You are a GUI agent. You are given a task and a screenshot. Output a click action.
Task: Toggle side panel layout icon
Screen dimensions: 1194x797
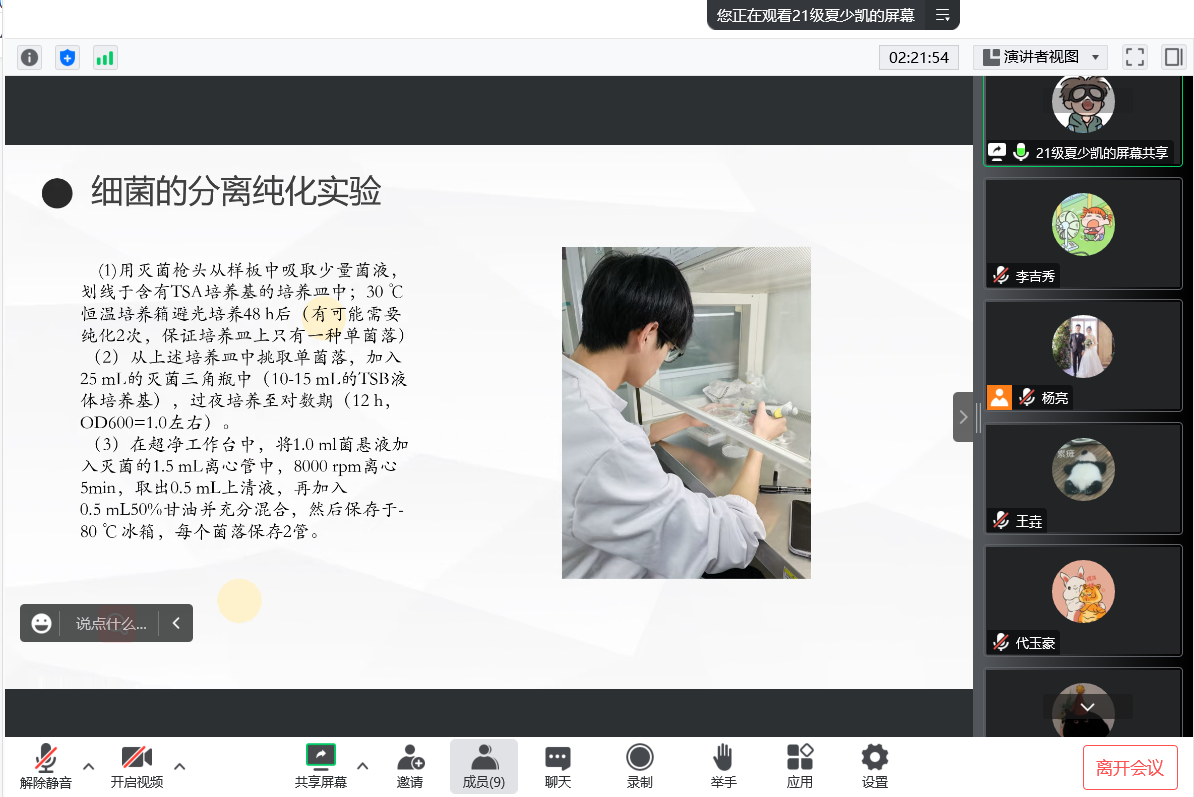tap(1173, 57)
